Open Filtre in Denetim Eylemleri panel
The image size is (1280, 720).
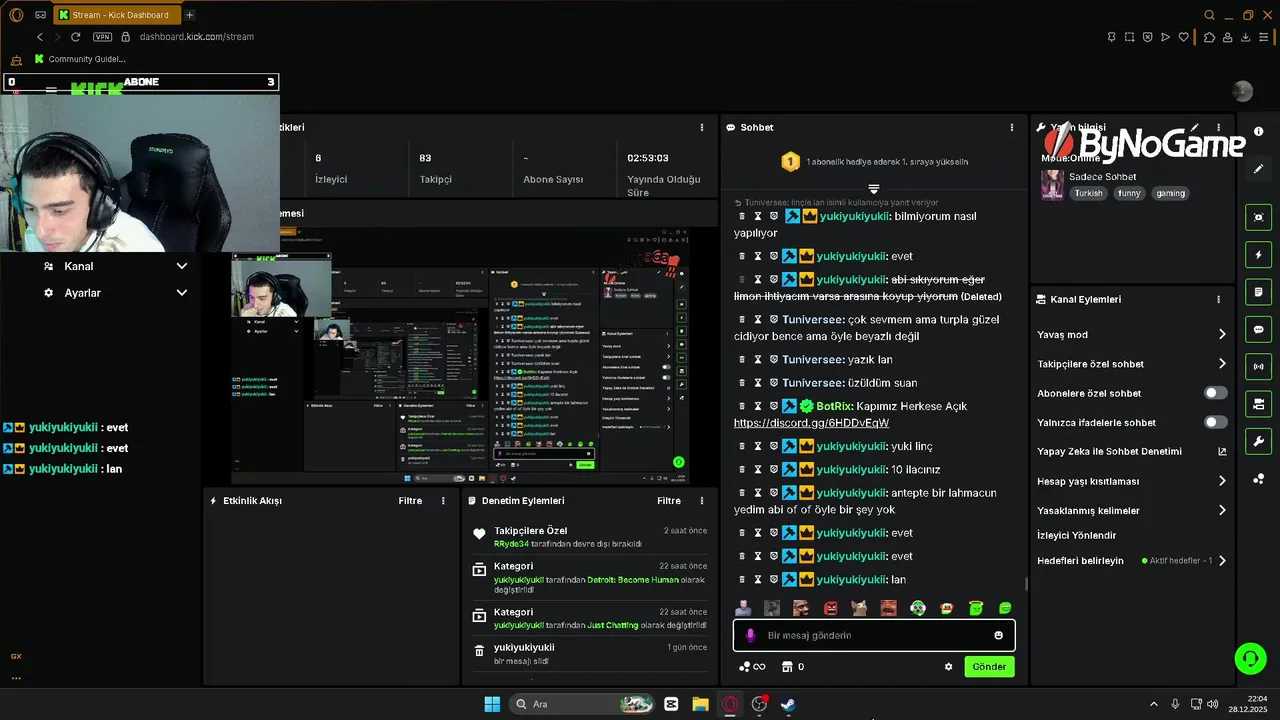[x=669, y=501]
